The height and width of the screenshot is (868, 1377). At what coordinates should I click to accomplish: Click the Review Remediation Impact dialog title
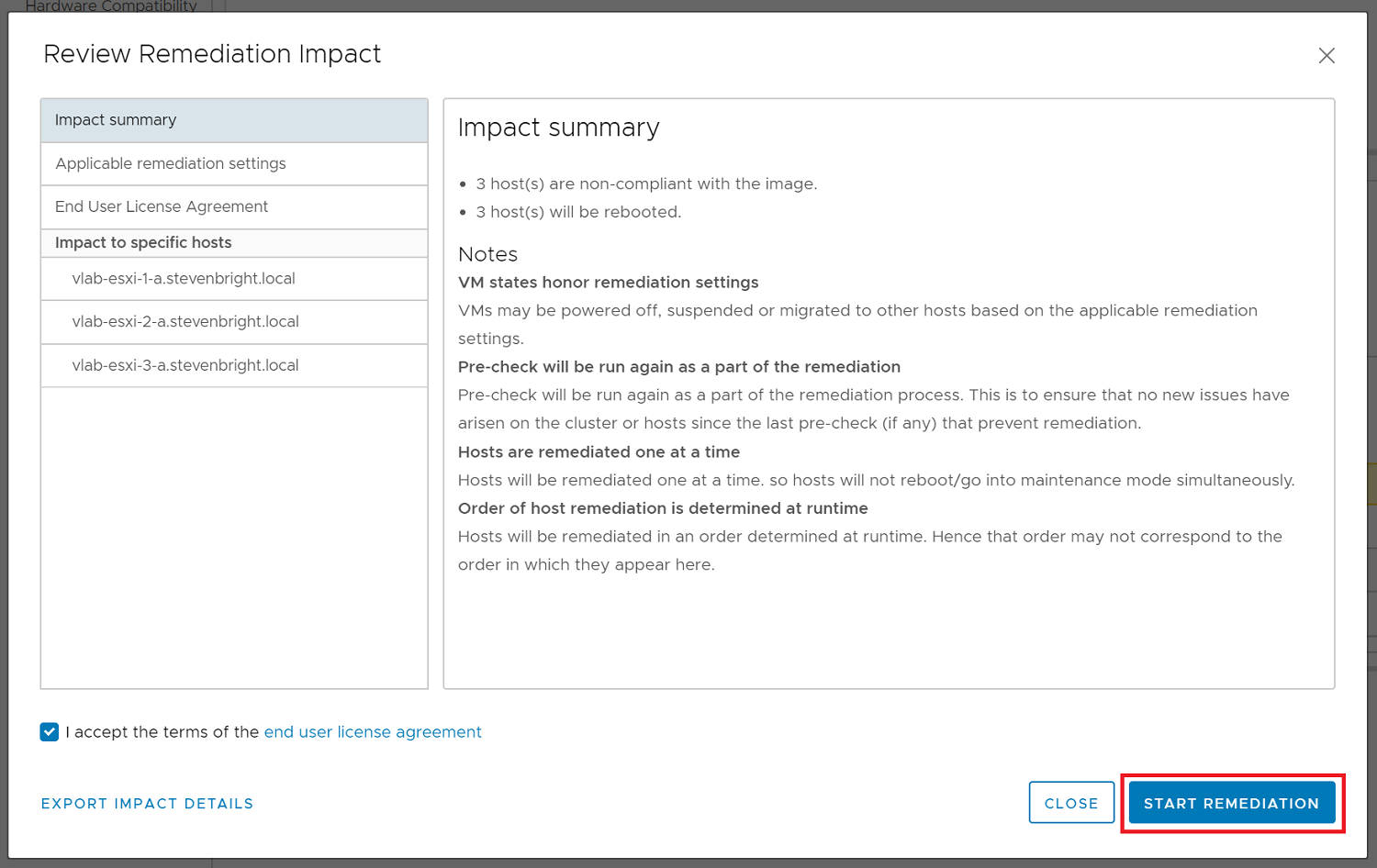(x=212, y=54)
